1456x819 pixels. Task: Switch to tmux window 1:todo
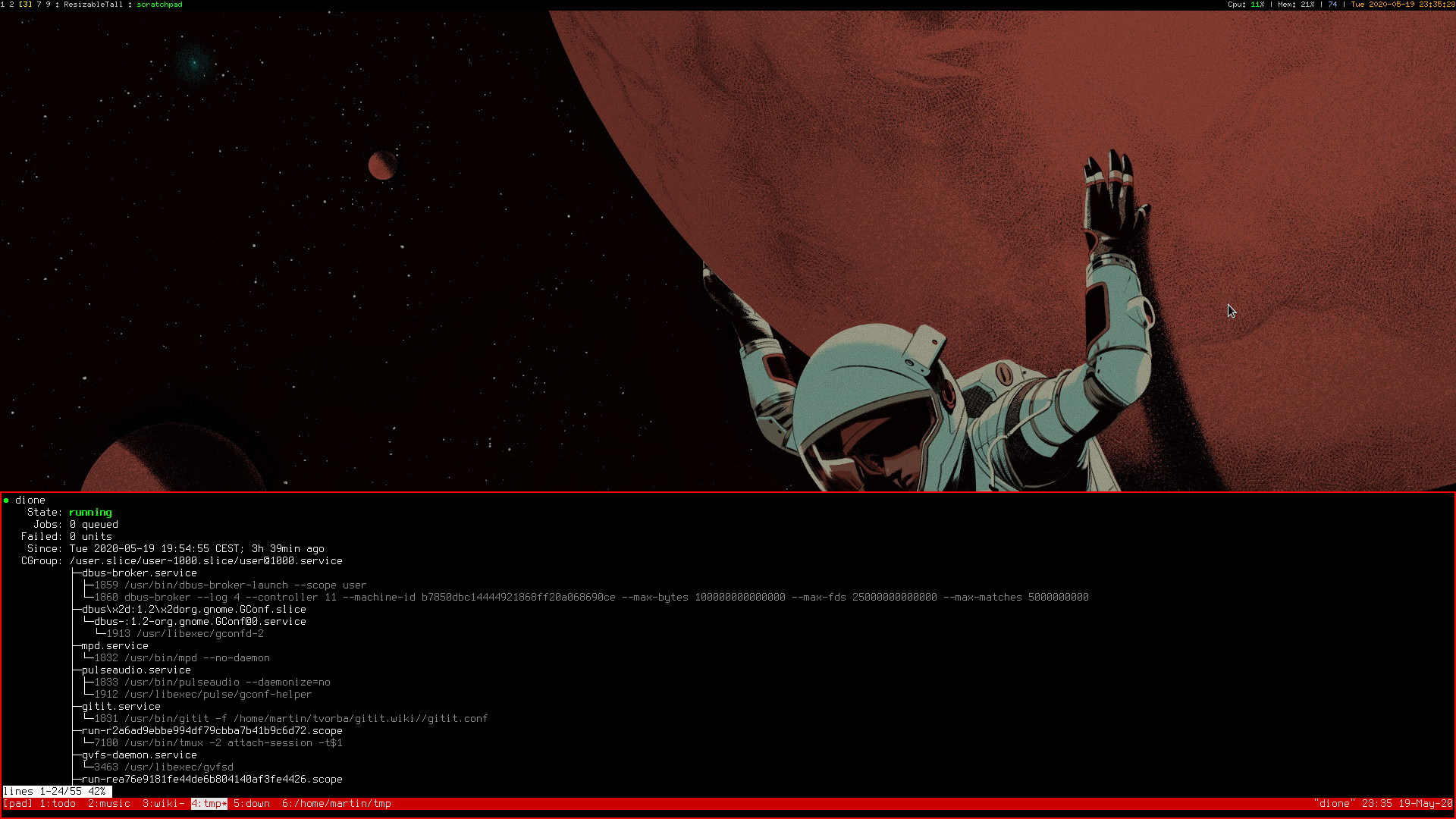click(x=58, y=804)
